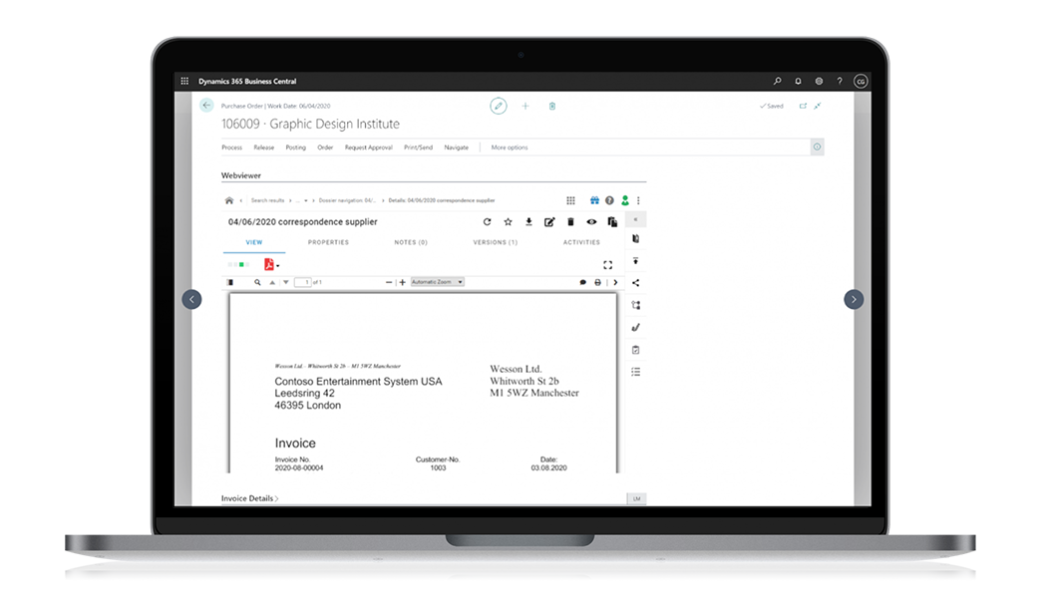This screenshot has height=598, width=1040.
Task: Expand the Invoice Details section
Action: 249,499
